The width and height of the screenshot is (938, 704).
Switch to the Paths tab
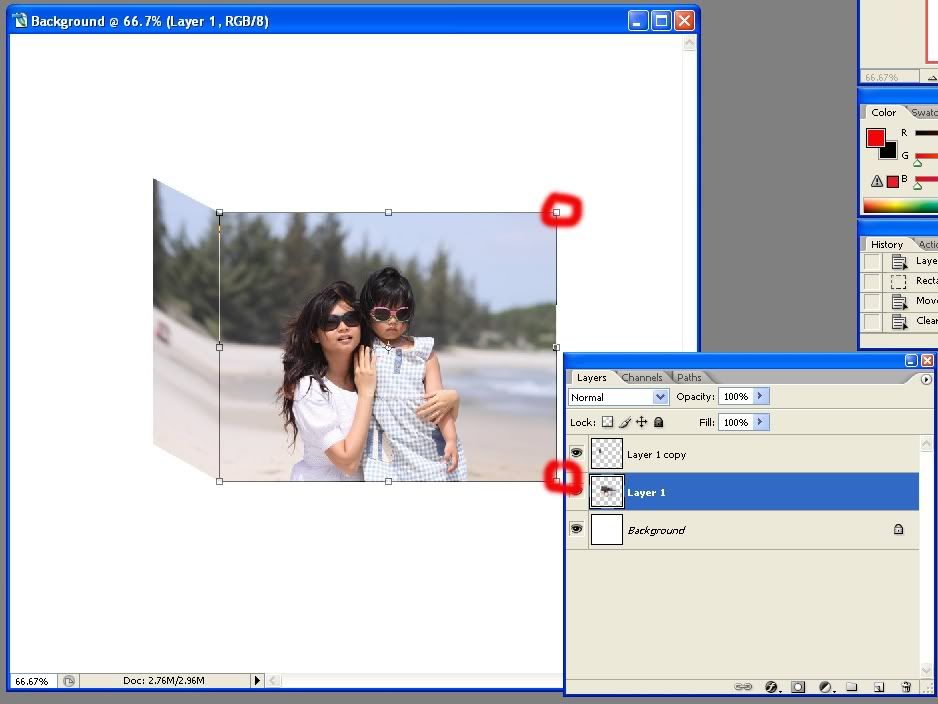pos(689,378)
